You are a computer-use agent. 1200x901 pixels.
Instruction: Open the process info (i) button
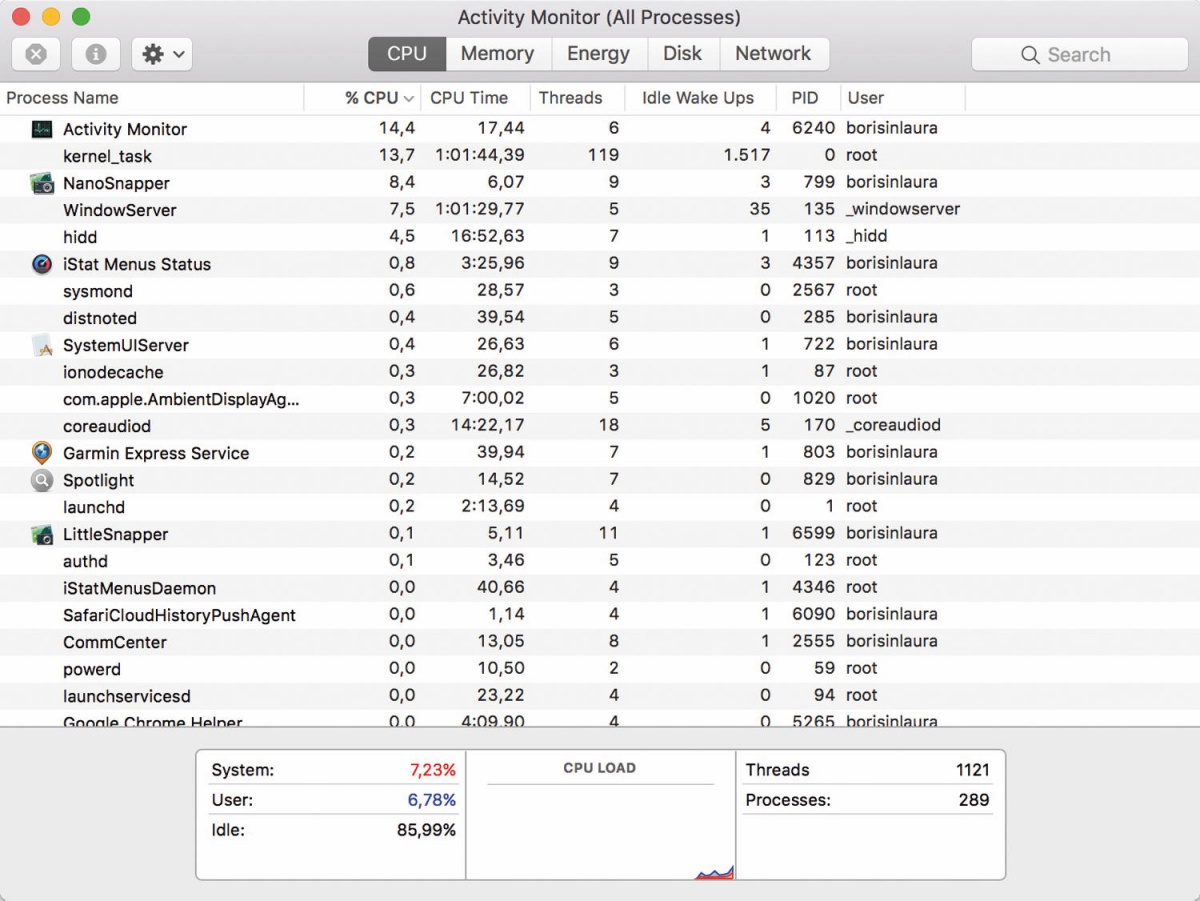[96, 54]
